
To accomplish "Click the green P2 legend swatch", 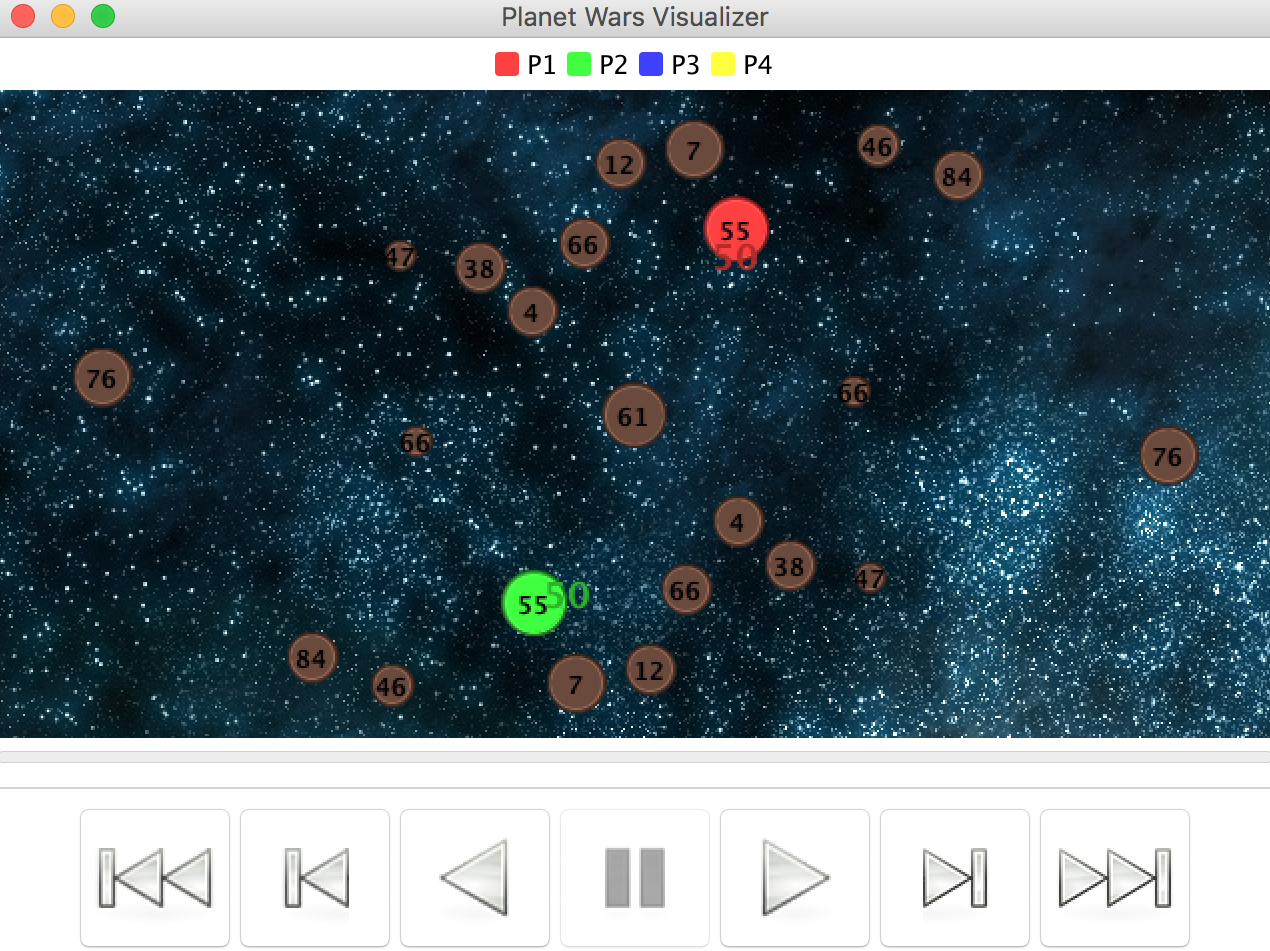I will [x=579, y=65].
